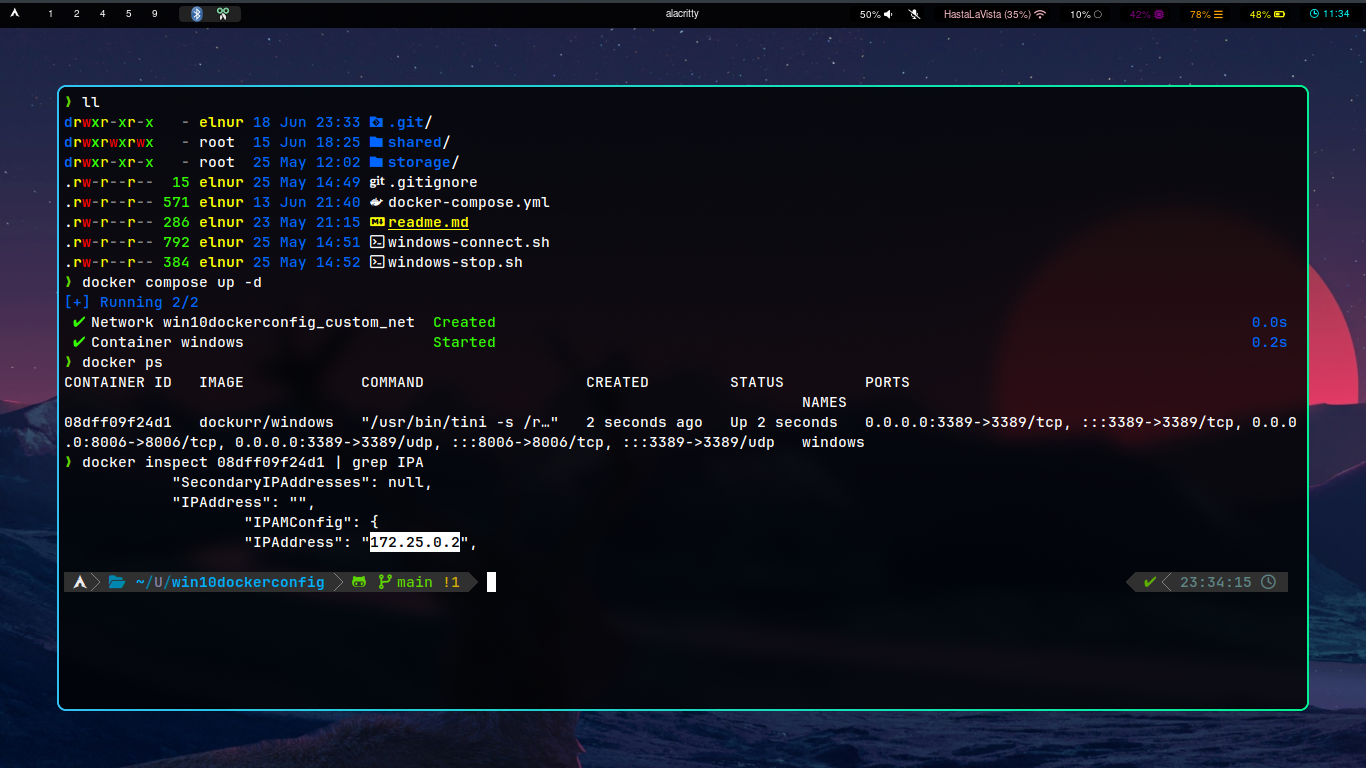Click the docker-compose.yml file name
Image resolution: width=1366 pixels, height=768 pixels.
(468, 202)
